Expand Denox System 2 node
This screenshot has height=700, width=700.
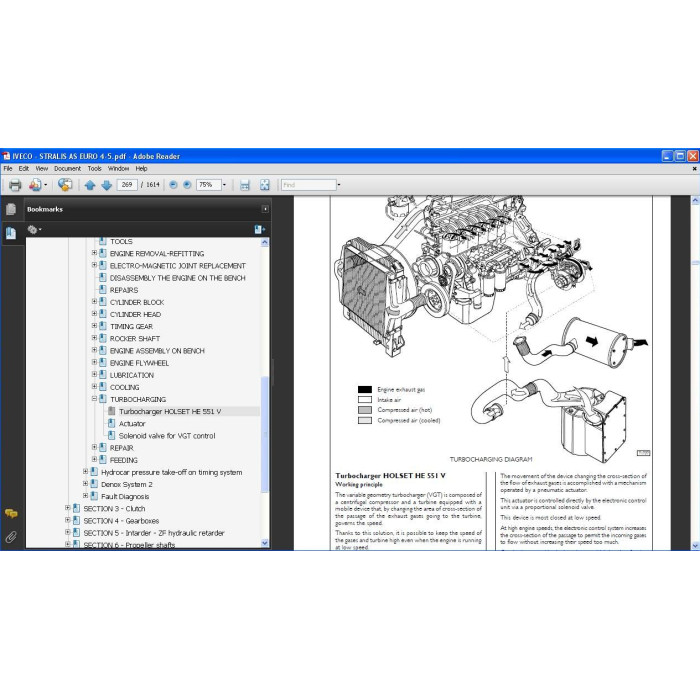[x=85, y=483]
